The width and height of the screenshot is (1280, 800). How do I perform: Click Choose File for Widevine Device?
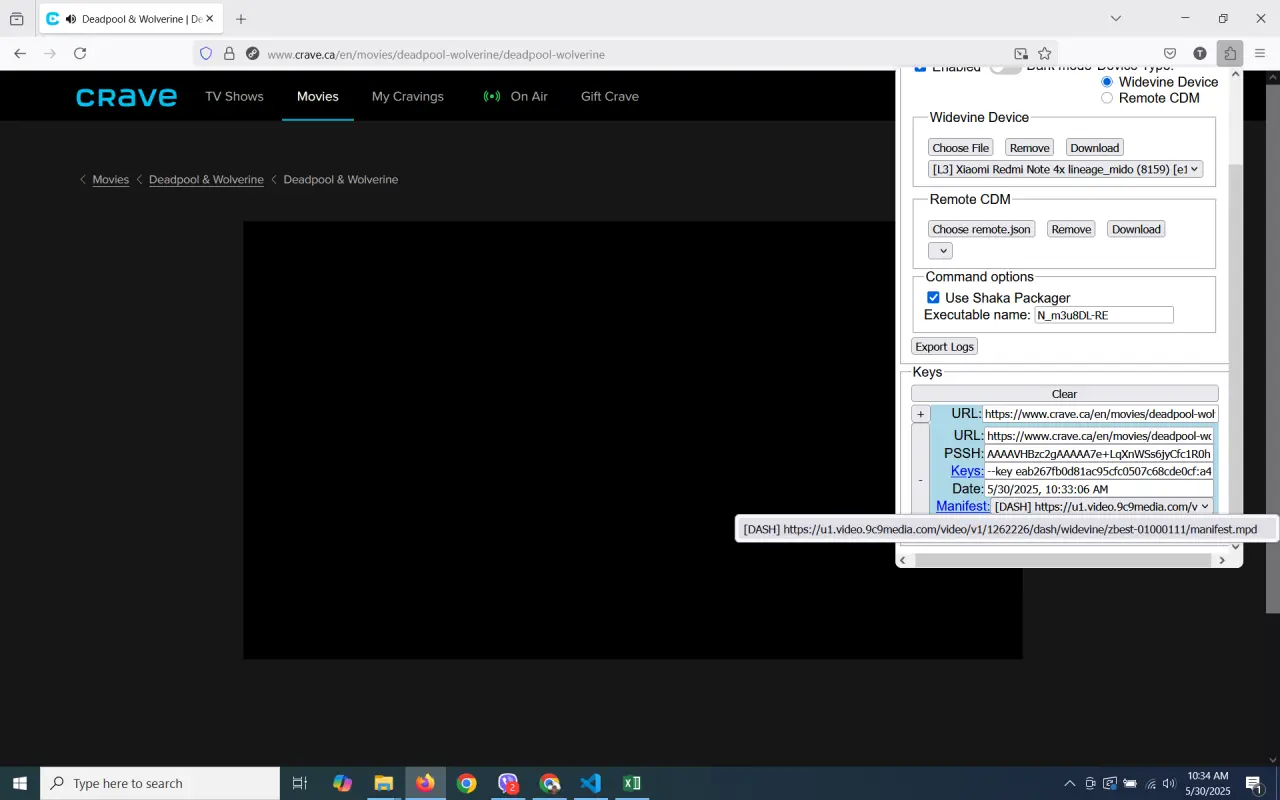tap(961, 148)
